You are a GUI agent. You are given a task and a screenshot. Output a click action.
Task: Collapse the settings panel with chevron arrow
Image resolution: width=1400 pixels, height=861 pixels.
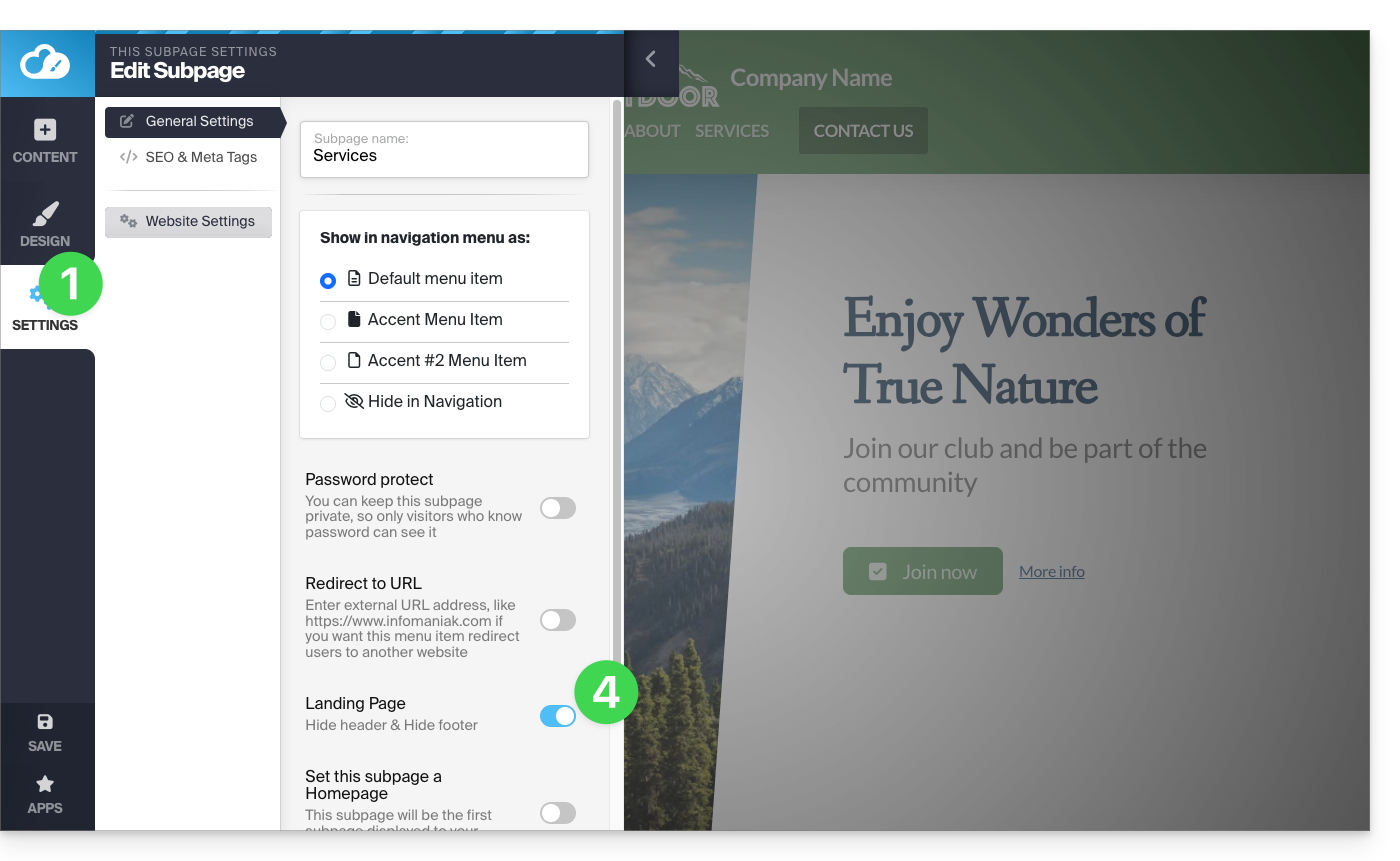coord(651,59)
